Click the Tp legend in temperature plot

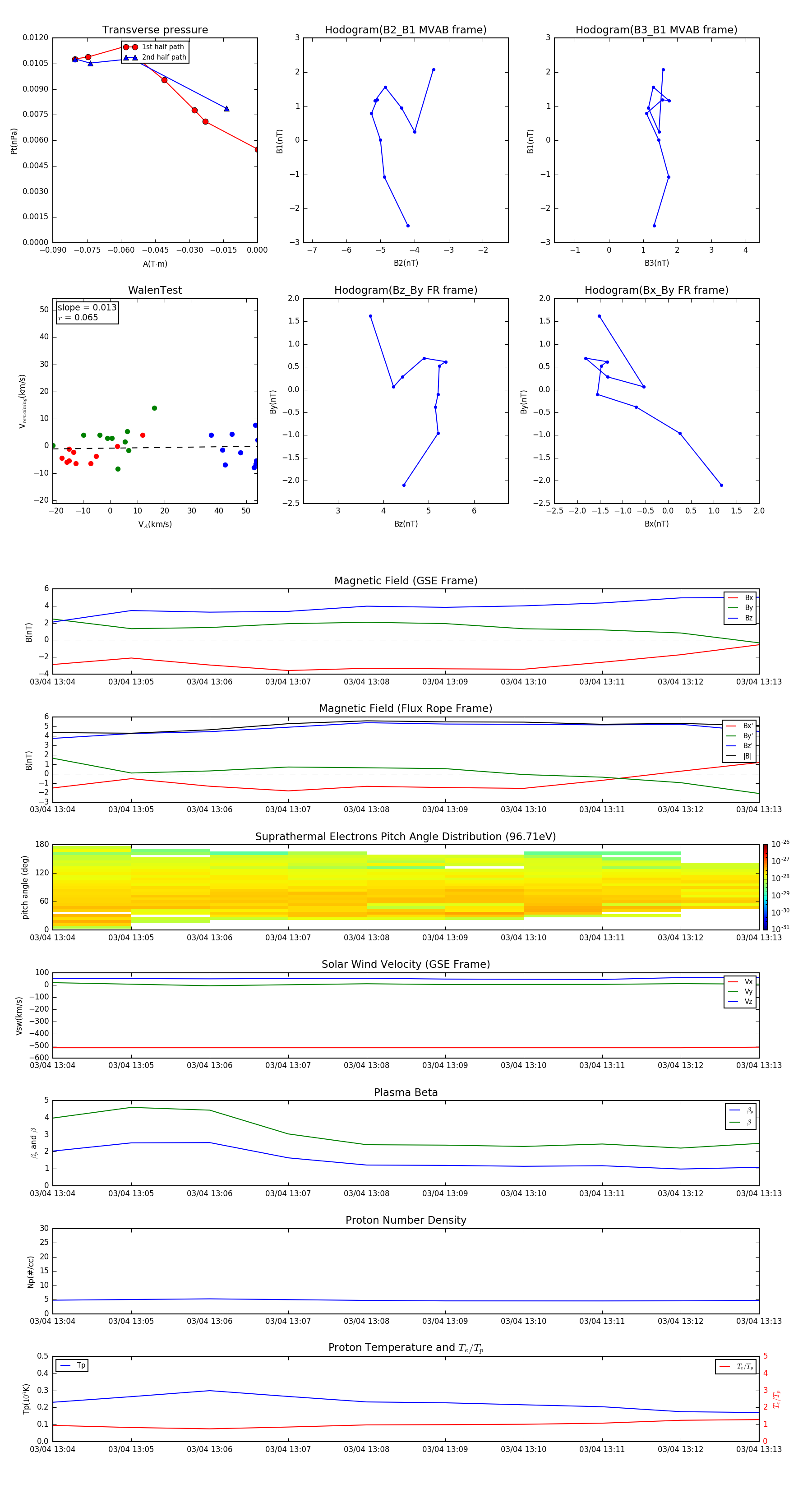pyautogui.click(x=72, y=1365)
